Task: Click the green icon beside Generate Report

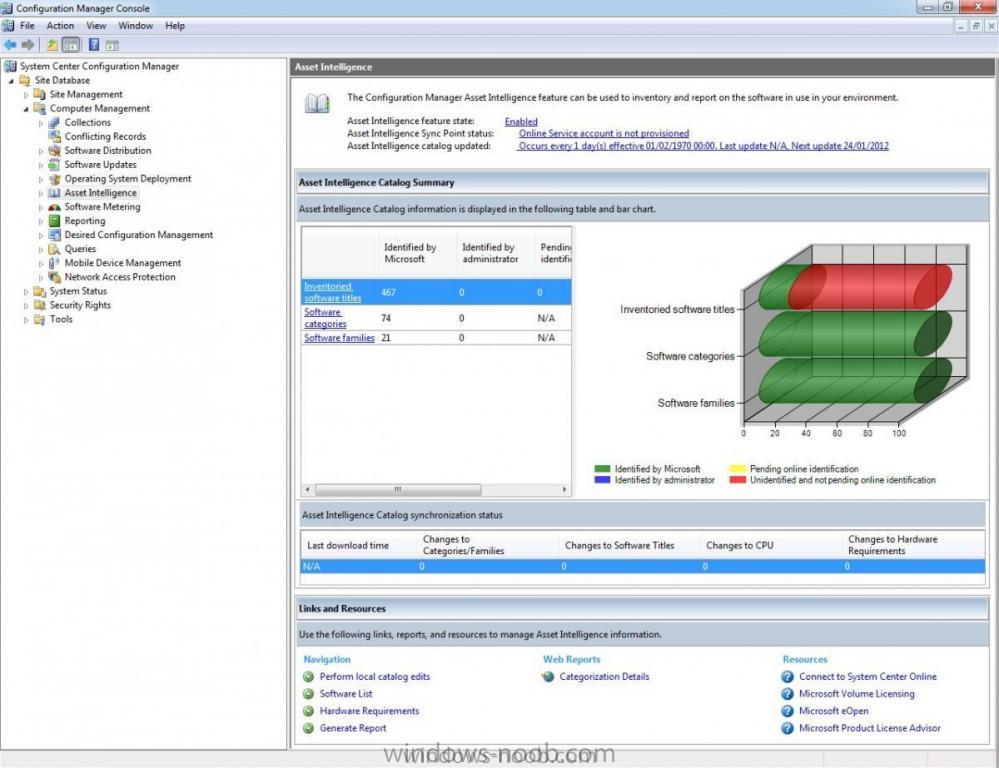Action: tap(308, 728)
